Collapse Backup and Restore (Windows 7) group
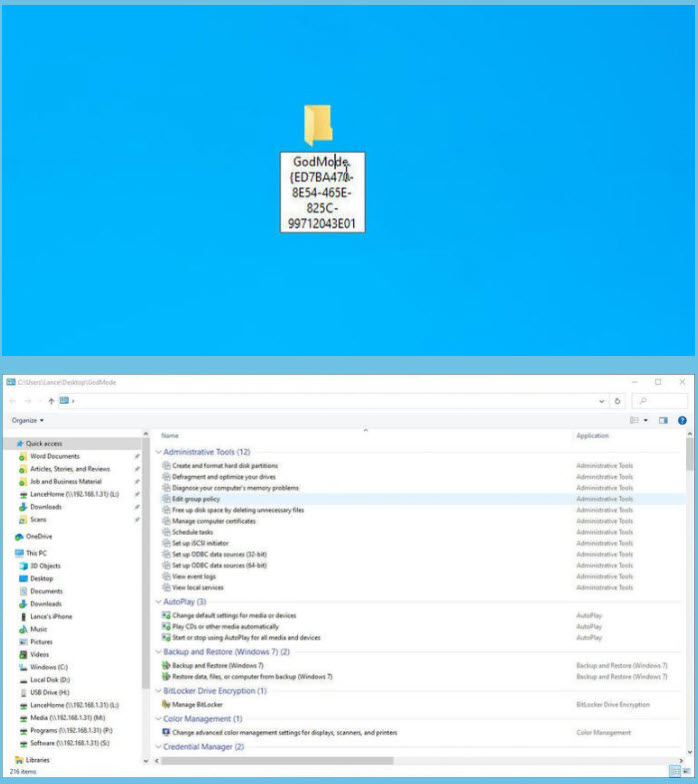The image size is (698, 784). [158, 652]
